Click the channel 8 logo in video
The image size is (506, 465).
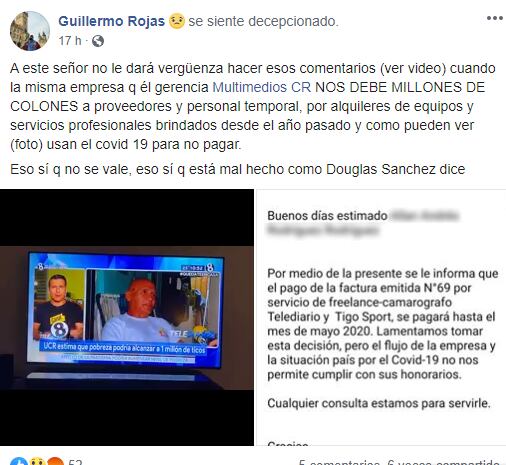210,267
